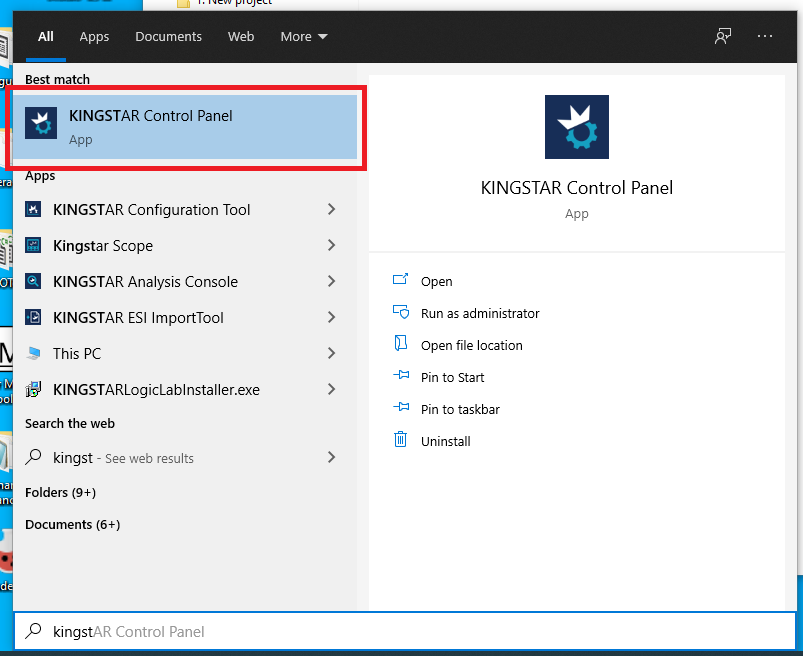Click the KINGSTARLogicLabInstaller.exe icon
The height and width of the screenshot is (656, 803).
click(x=33, y=390)
